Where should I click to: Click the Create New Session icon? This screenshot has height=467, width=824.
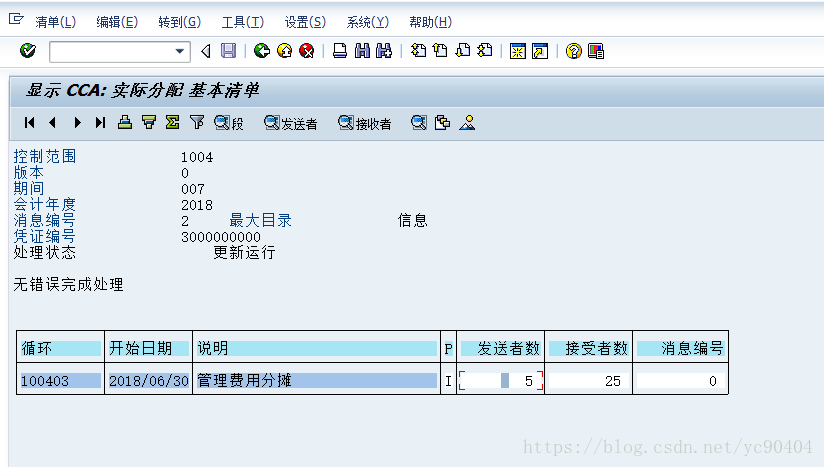coord(518,51)
